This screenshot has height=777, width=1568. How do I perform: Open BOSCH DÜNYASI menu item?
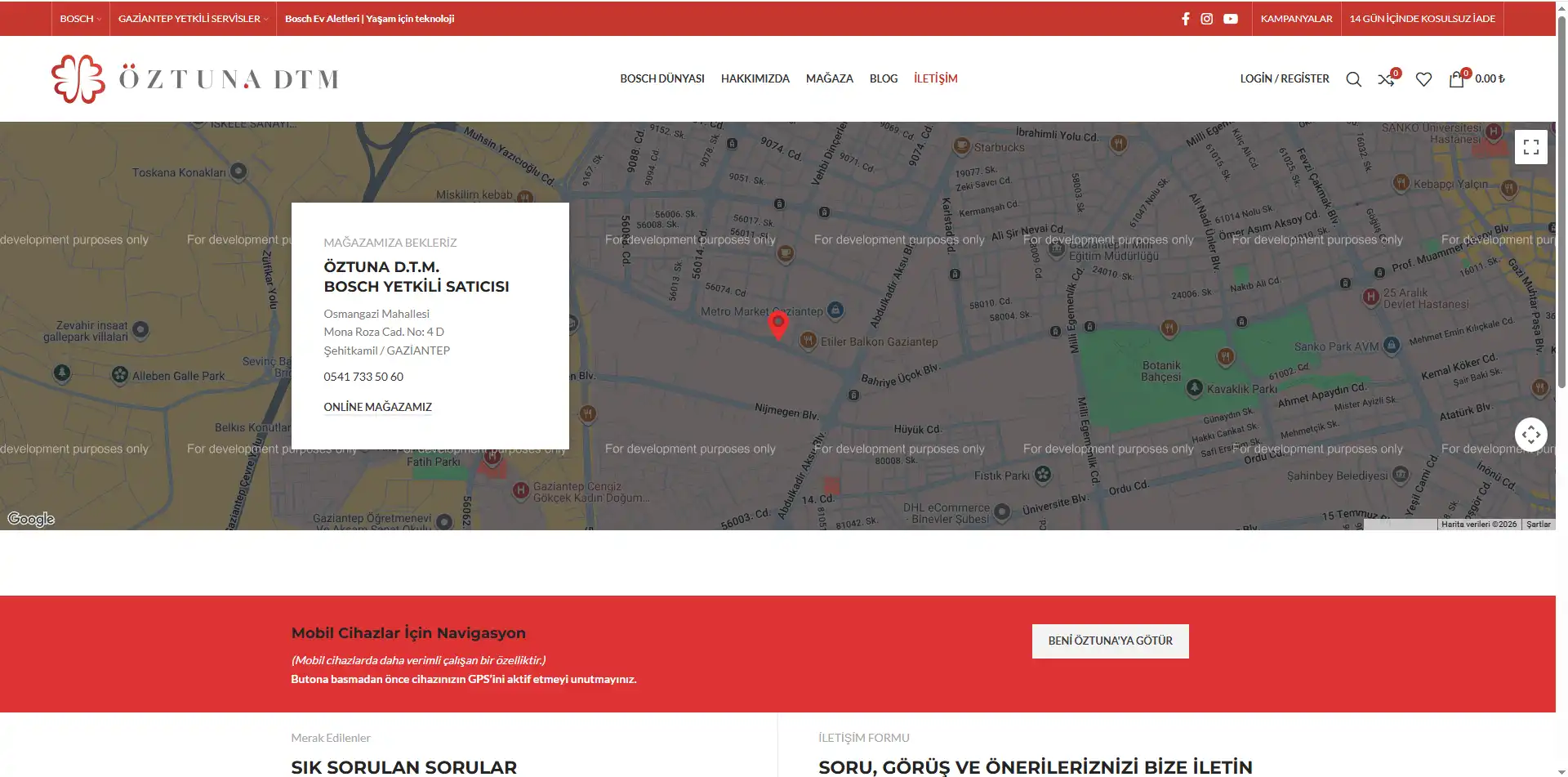pos(662,78)
